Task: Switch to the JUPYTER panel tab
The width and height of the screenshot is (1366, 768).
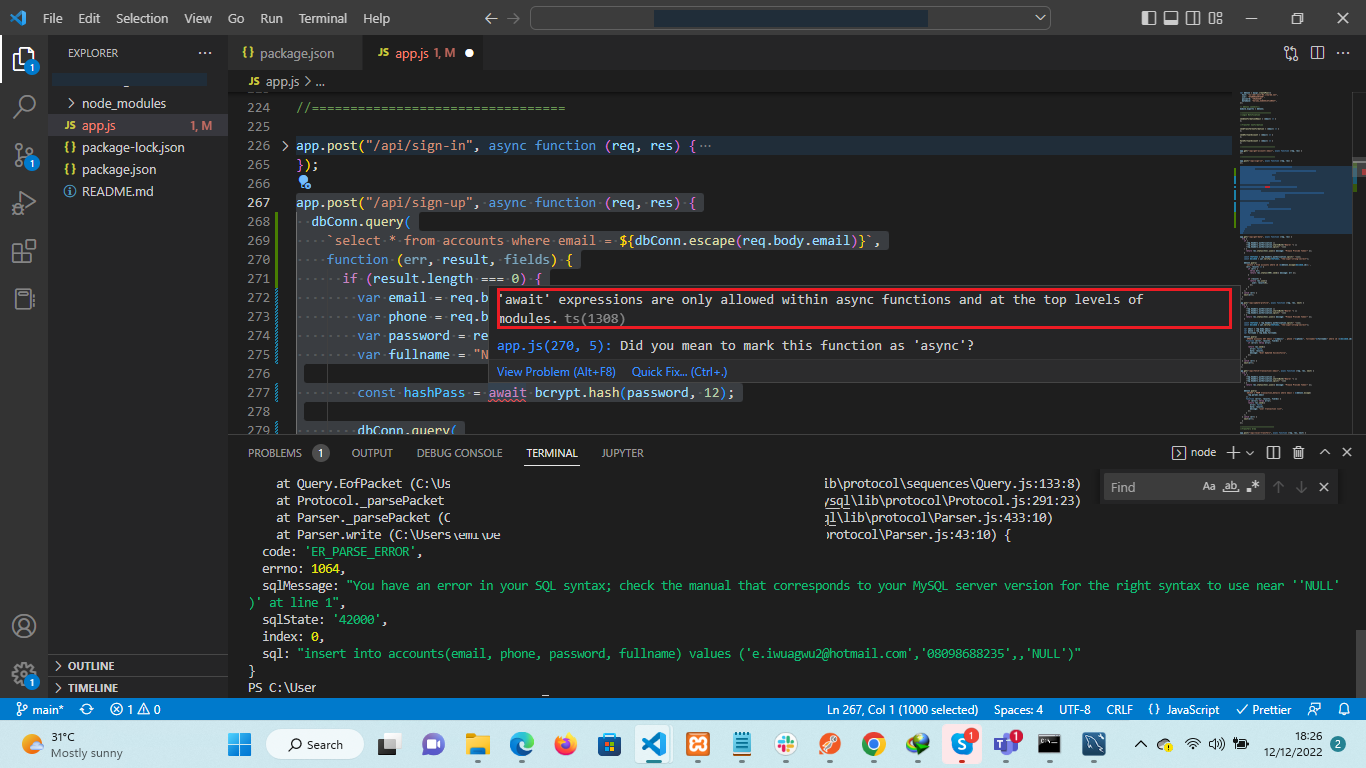Action: pos(622,453)
